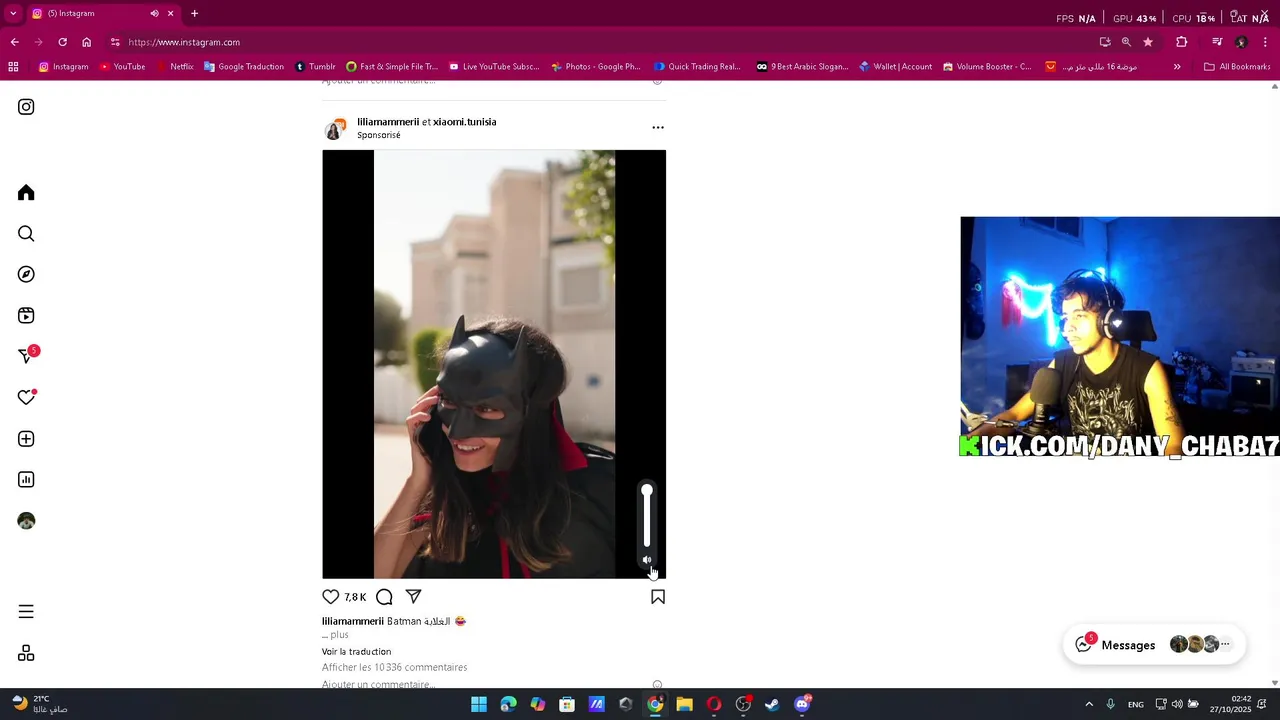Screen dimensions: 1280x720
Task: Share the post via paper plane icon
Action: [413, 597]
